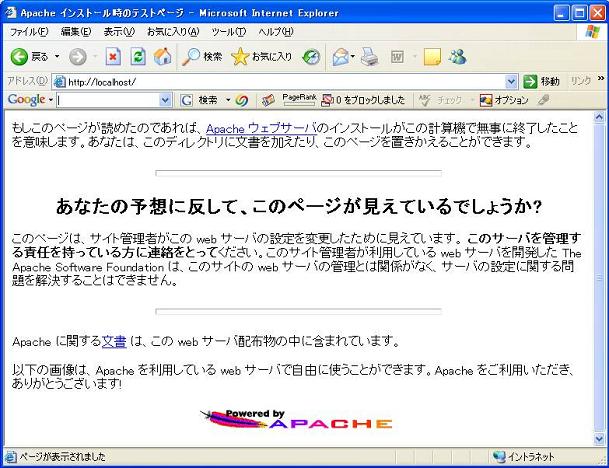Click the Windows flag logo throbber
The width and height of the screenshot is (609, 468).
tap(592, 31)
